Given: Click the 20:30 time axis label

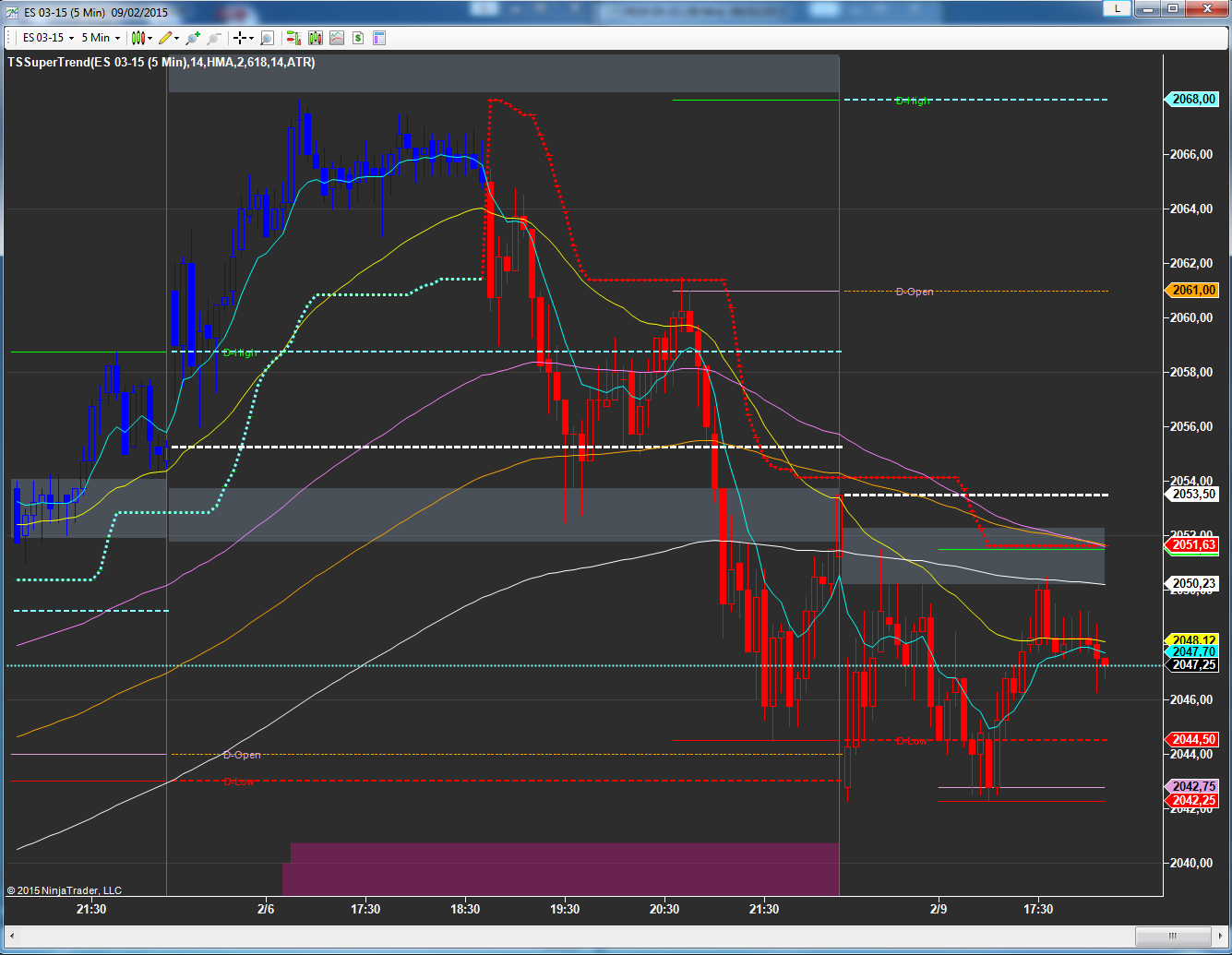Looking at the screenshot, I should [664, 909].
